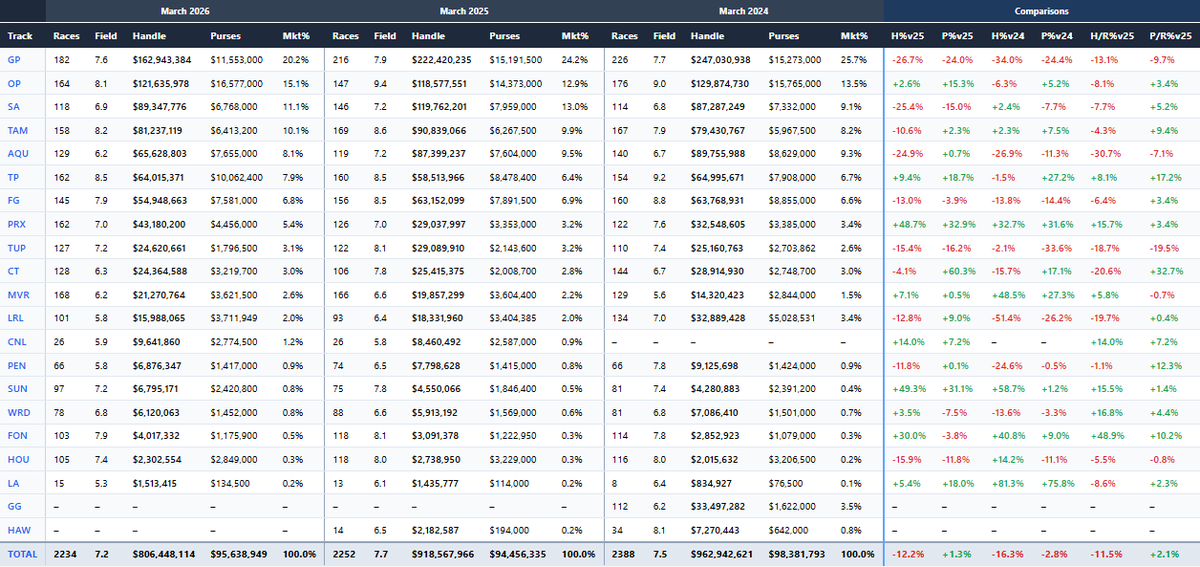This screenshot has width=1200, height=567.
Task: Click LA comparison value +81.3%
Action: click(1006, 481)
